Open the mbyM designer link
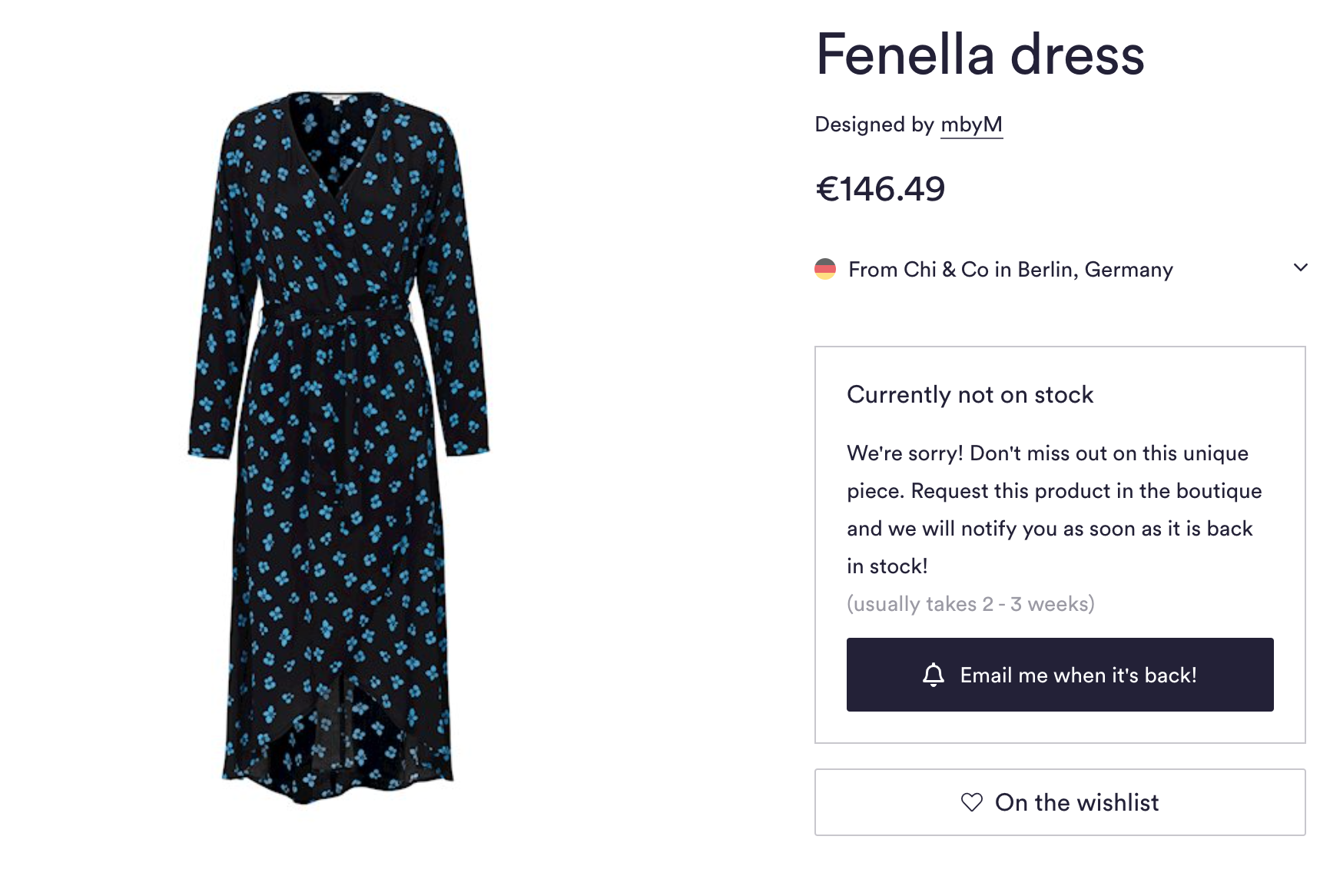1320x896 pixels. pos(971,124)
